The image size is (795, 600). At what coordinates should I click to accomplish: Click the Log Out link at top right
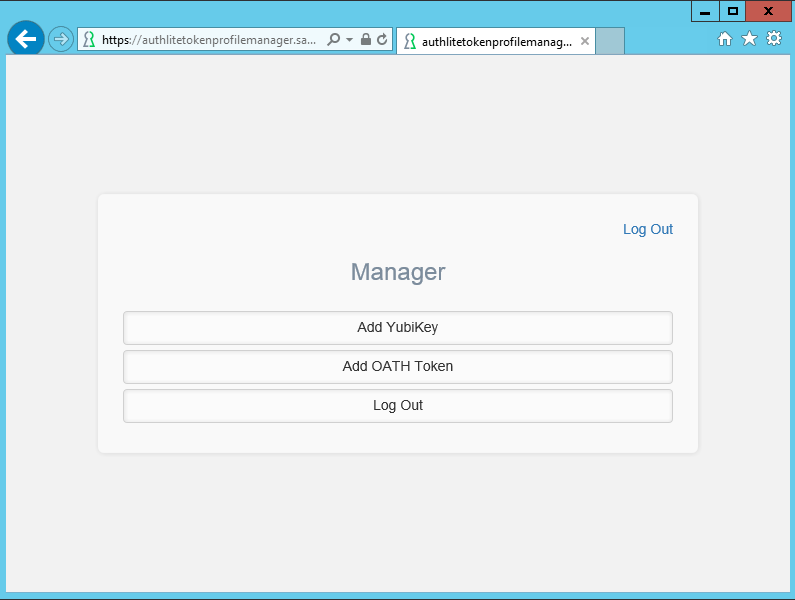(647, 229)
